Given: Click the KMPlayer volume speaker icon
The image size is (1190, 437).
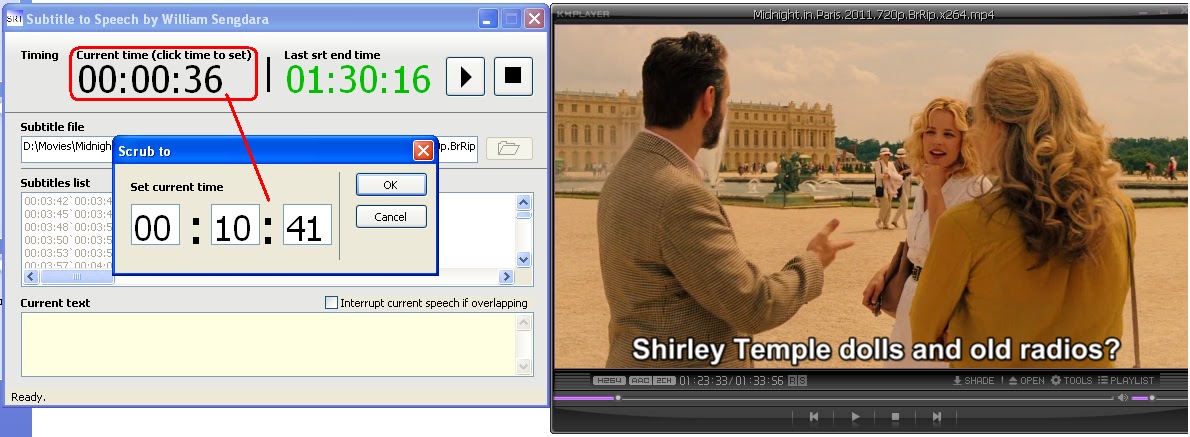Looking at the screenshot, I should pyautogui.click(x=1122, y=398).
